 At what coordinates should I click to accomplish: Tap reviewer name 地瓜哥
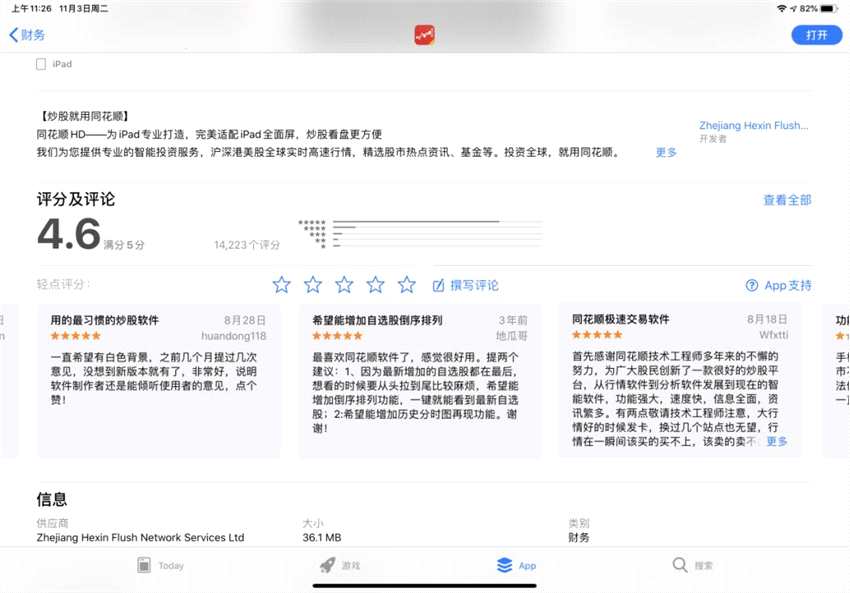[512, 336]
